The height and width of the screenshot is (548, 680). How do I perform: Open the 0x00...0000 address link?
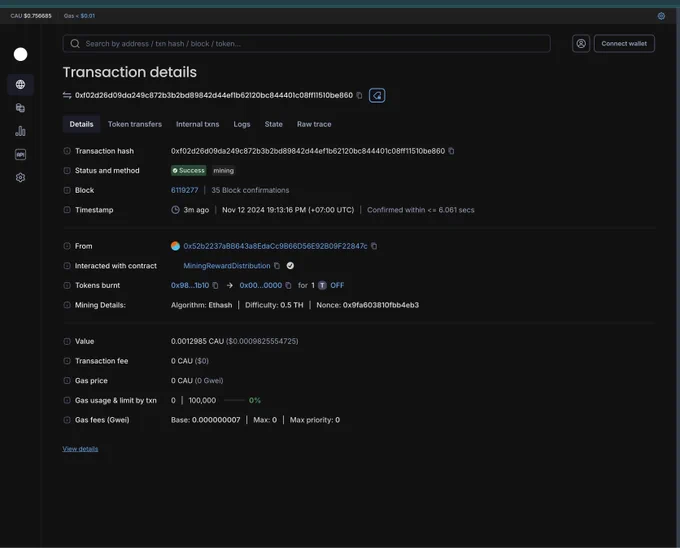coord(261,285)
